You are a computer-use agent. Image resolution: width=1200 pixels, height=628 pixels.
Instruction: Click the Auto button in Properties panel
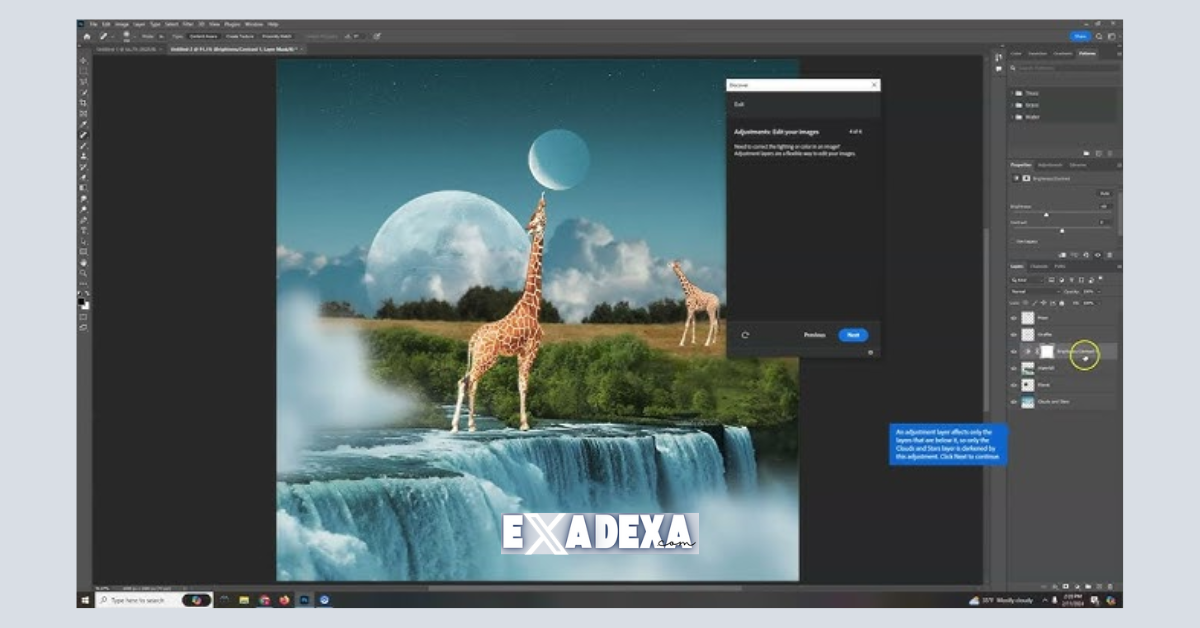1105,194
